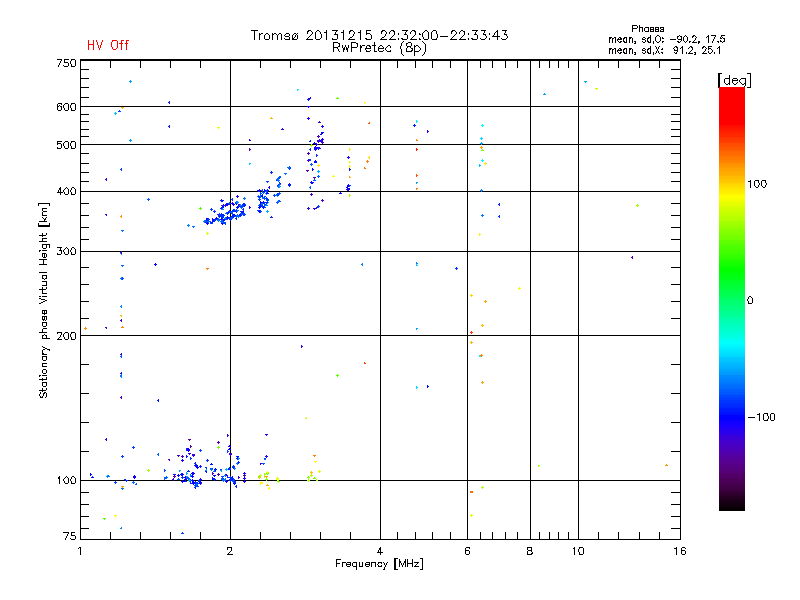
Task: Click the y-axis "750" tick label
Action: [66, 63]
